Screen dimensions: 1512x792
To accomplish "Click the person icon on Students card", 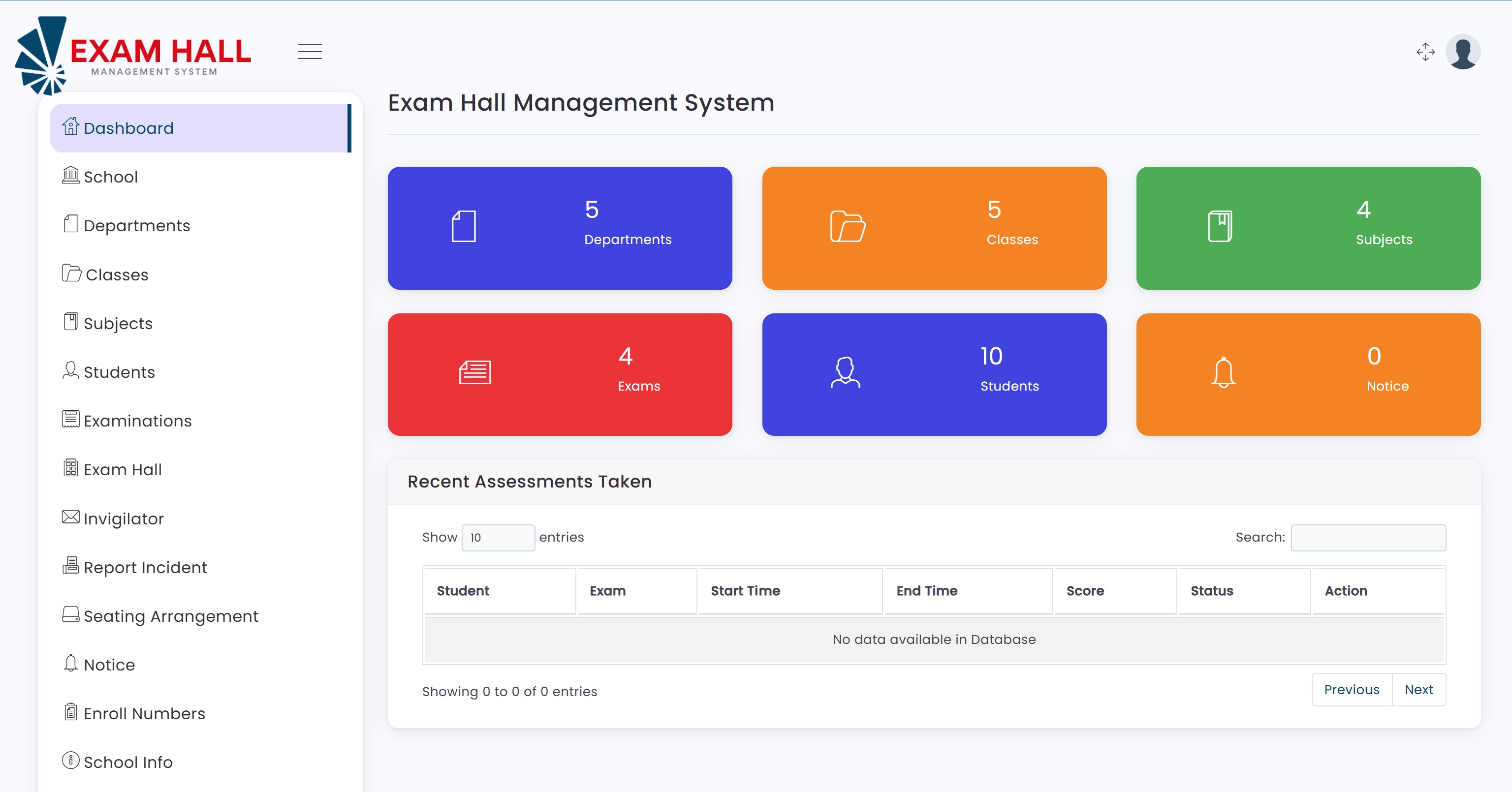I will pos(845,372).
